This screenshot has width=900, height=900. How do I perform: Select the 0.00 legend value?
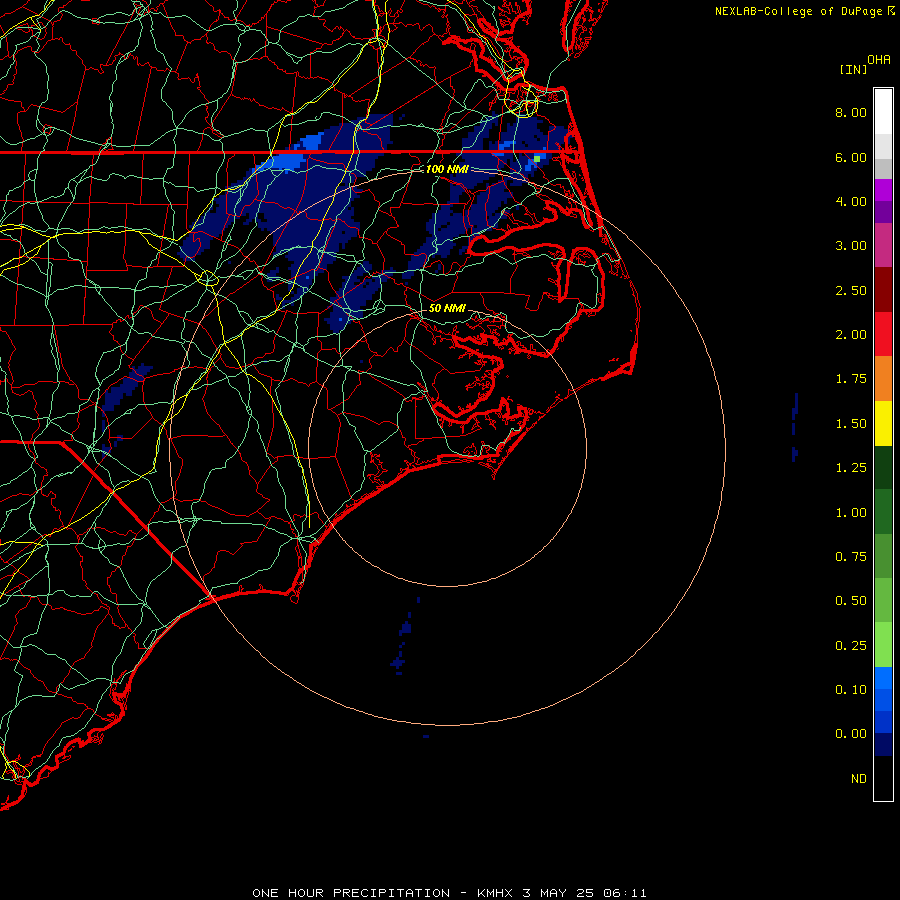(851, 734)
